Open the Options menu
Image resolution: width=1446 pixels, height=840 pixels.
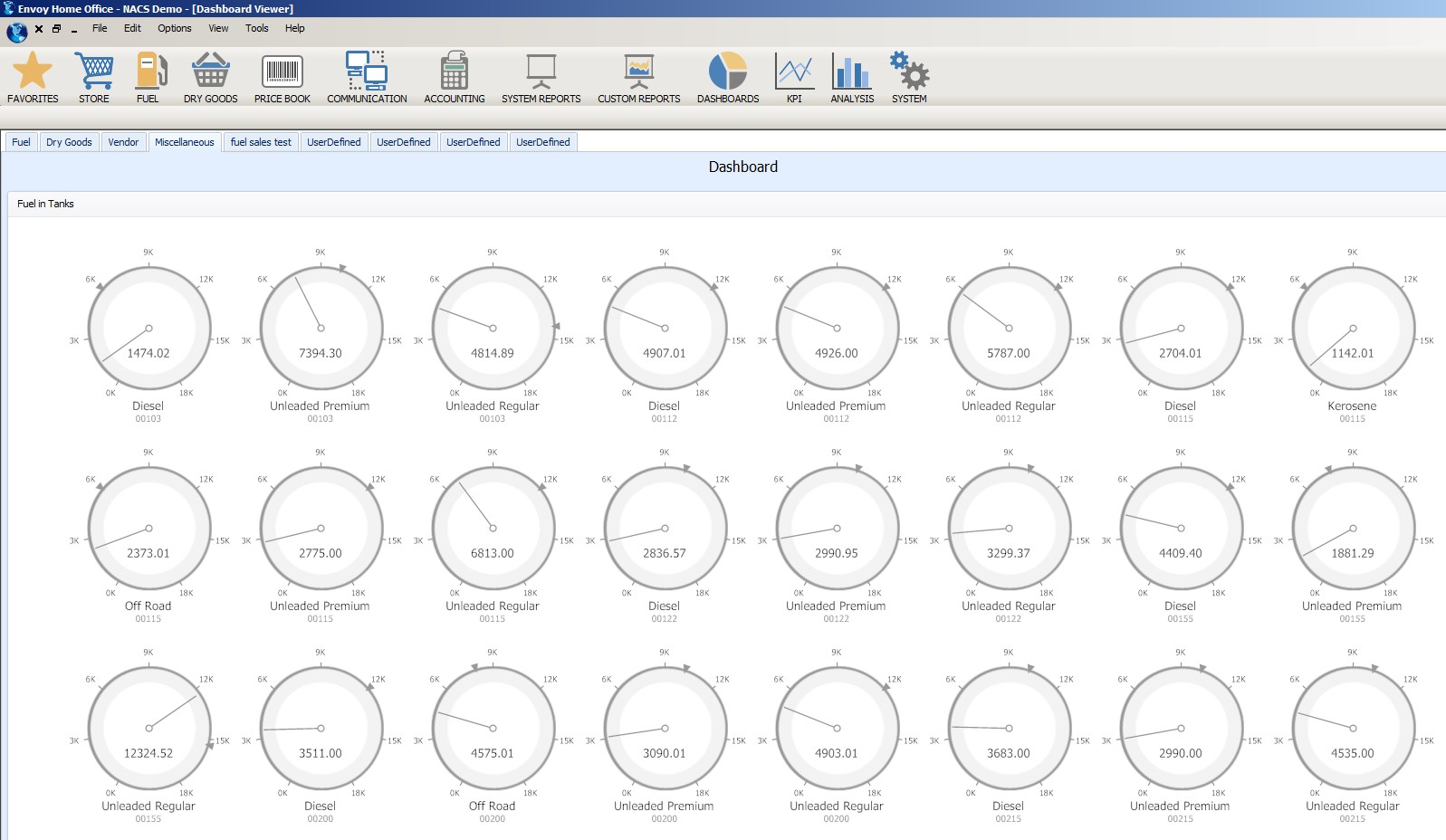point(174,28)
